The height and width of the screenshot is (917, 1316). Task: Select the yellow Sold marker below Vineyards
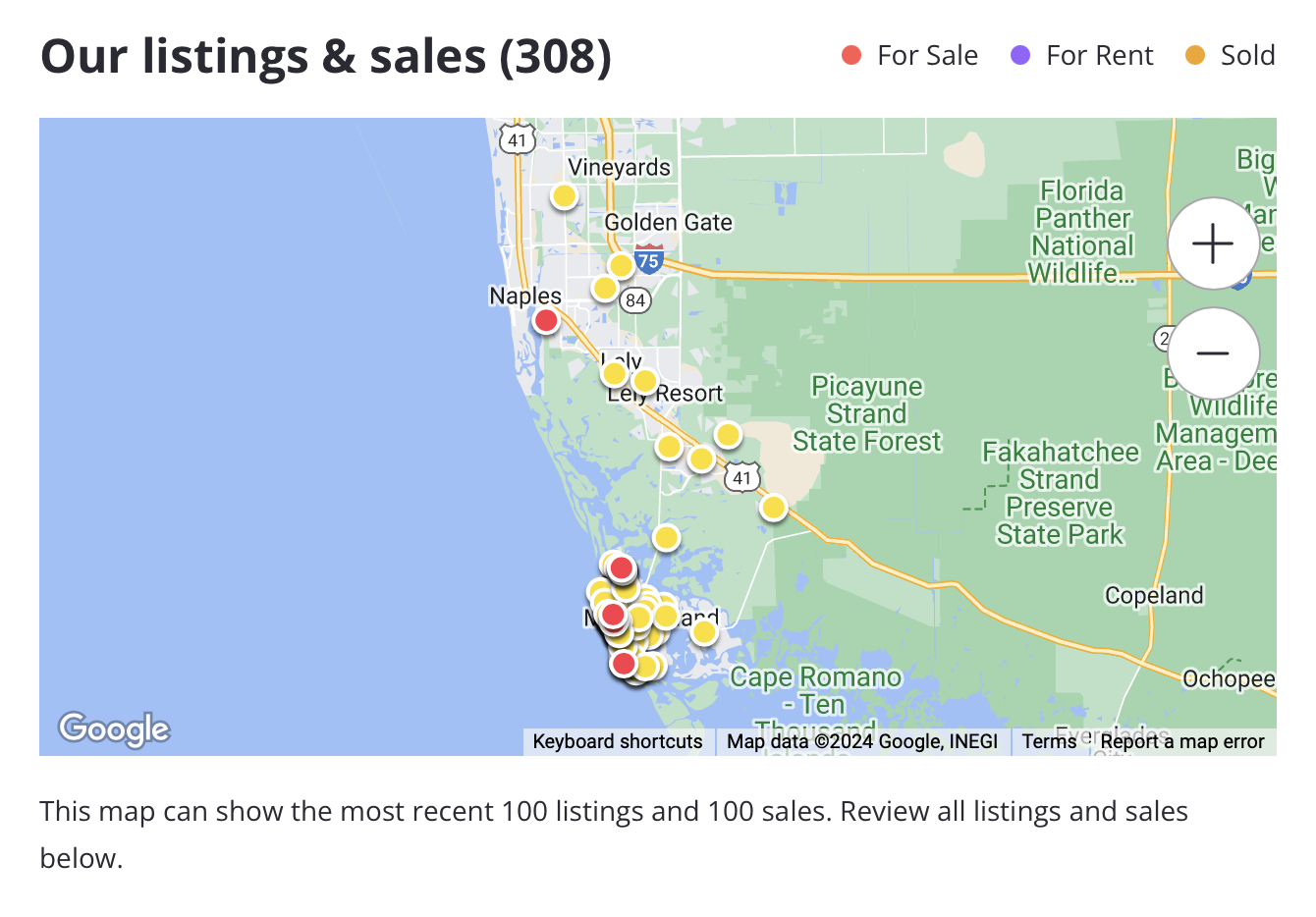click(x=564, y=196)
